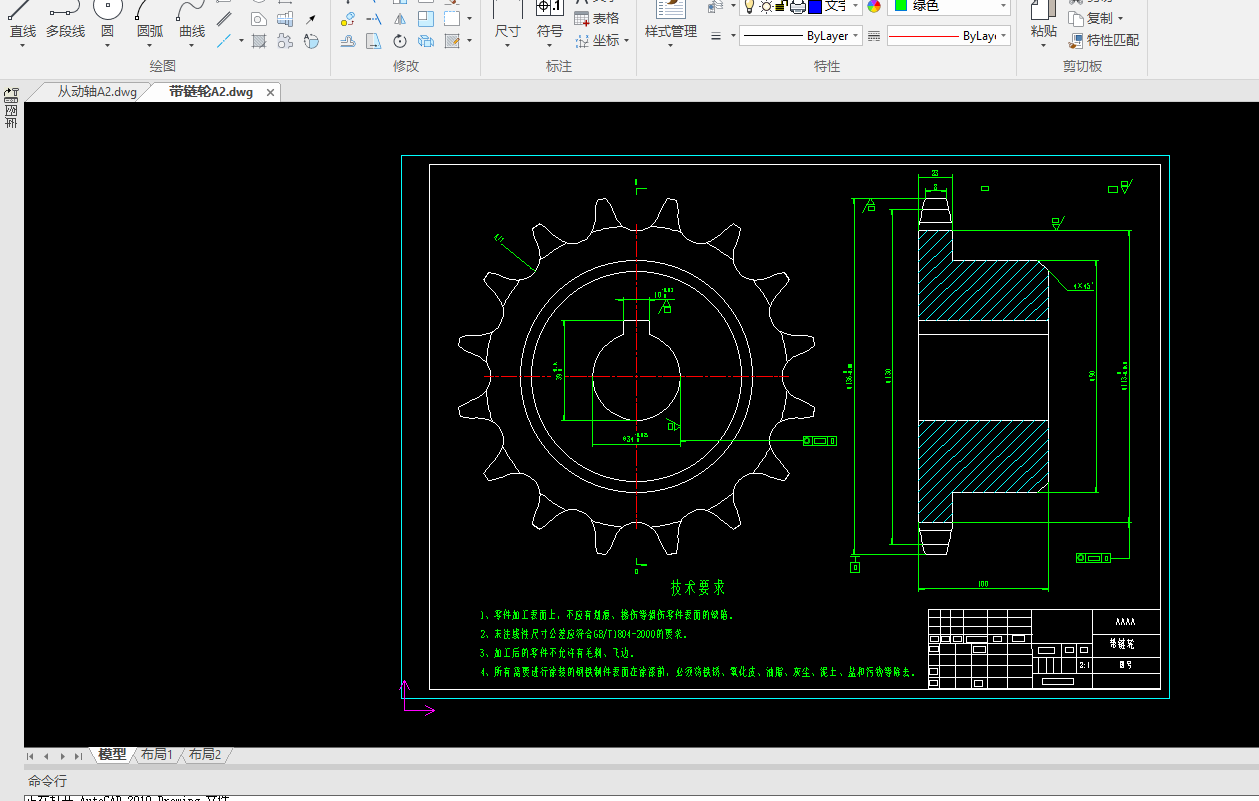Screen dimensions: 1259x801
Task: Toggle the layer lock padlock icon
Action: click(x=781, y=6)
